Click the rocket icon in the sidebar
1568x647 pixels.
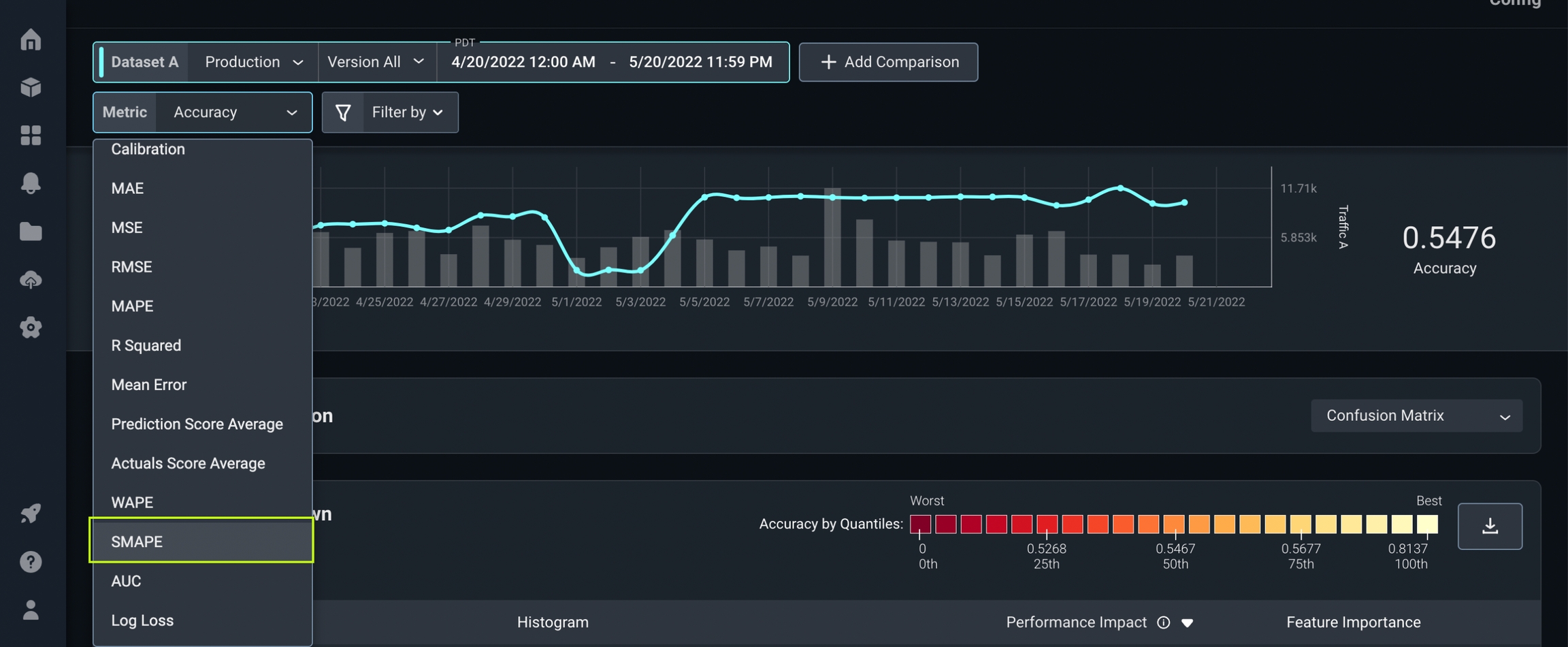click(x=31, y=513)
